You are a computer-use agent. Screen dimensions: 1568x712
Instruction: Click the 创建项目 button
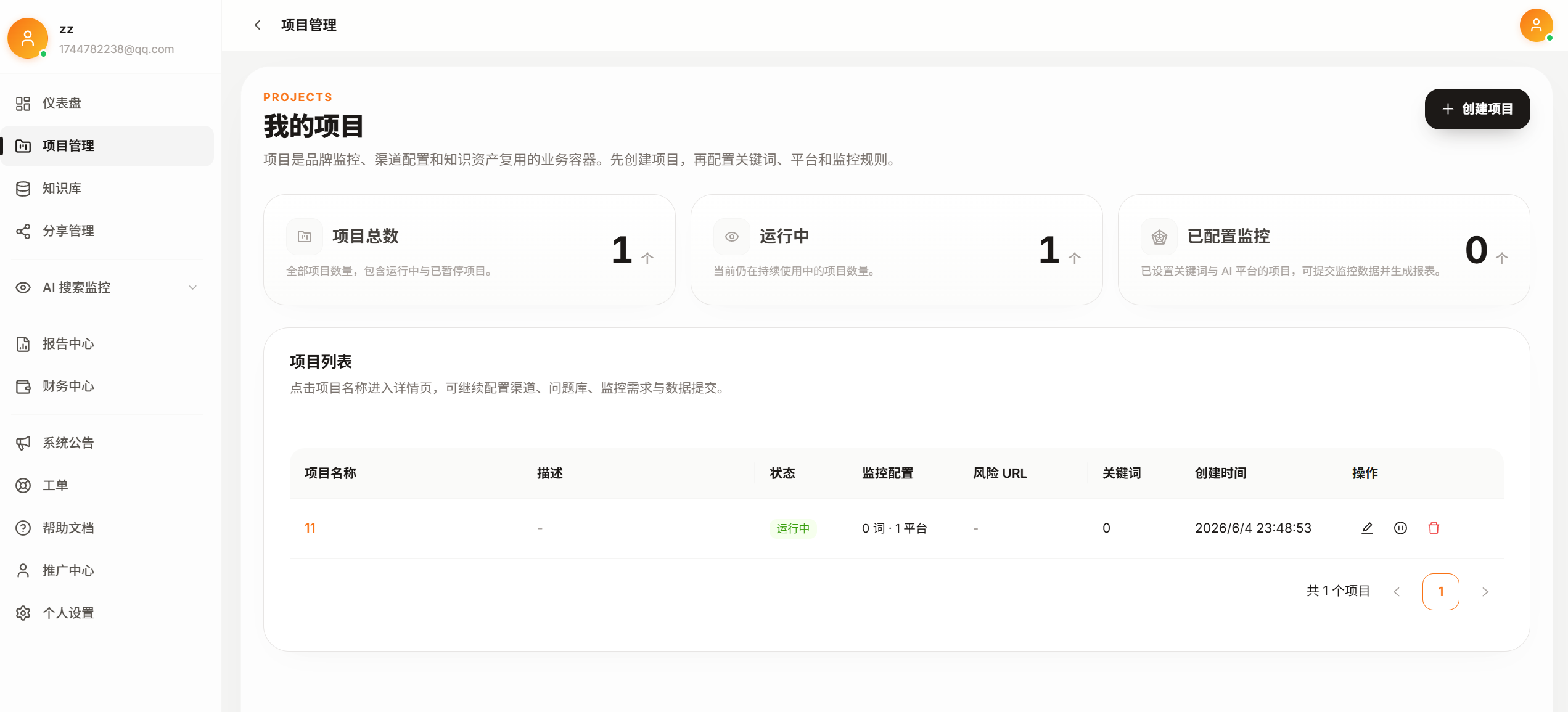1477,109
